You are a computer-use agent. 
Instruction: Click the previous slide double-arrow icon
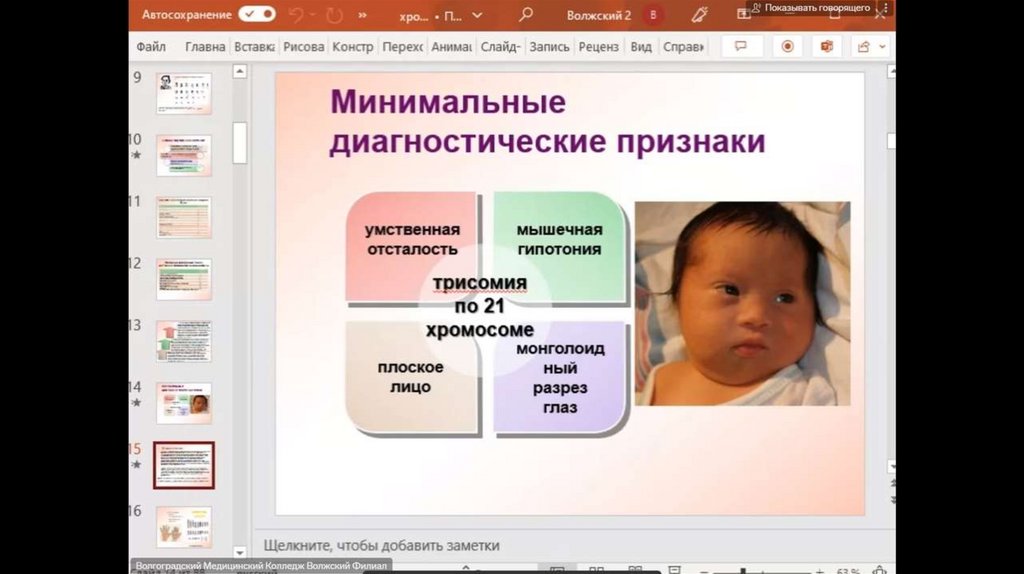(x=891, y=483)
